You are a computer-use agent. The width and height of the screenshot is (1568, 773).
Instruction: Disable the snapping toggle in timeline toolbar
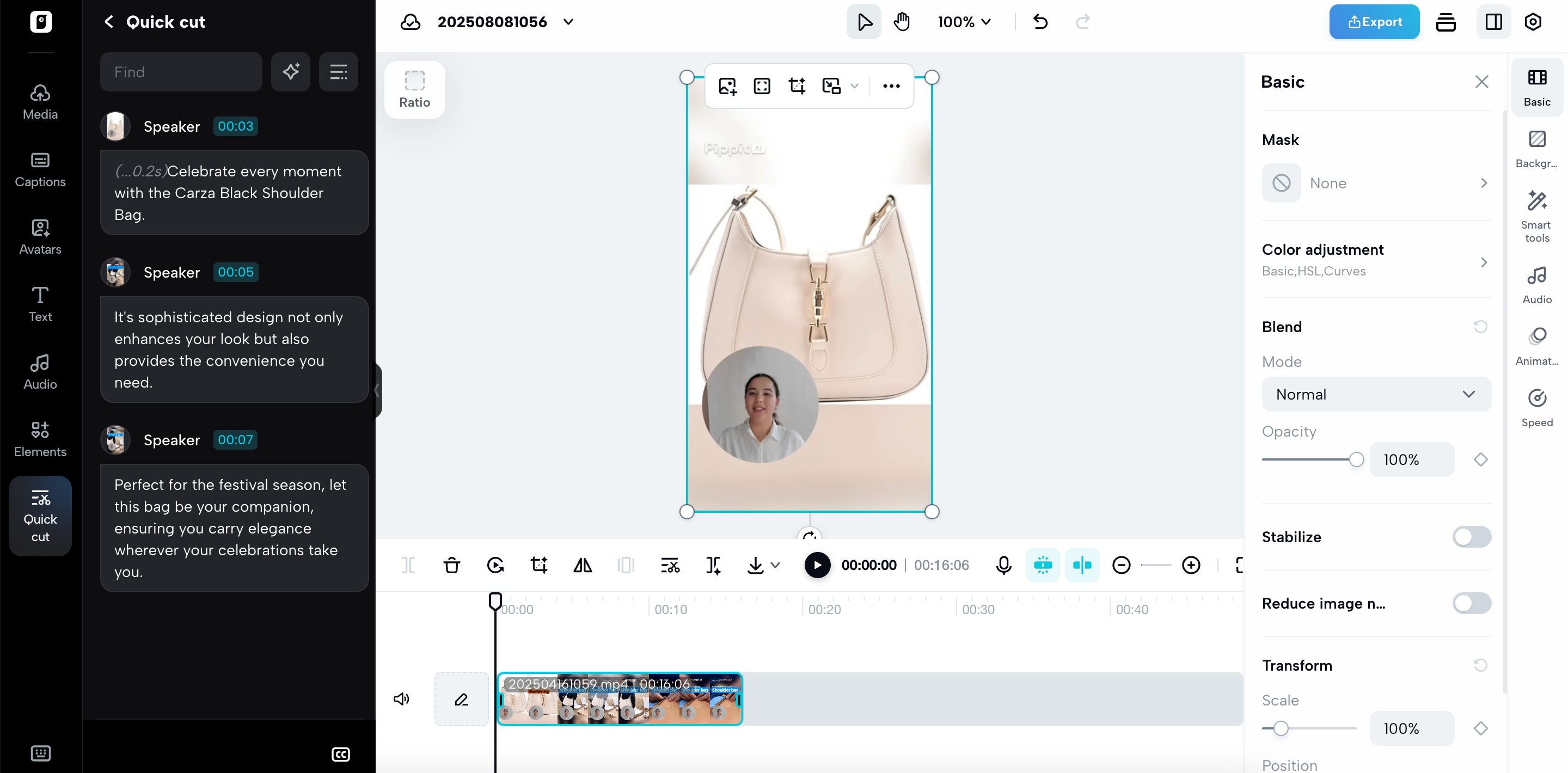coord(1082,565)
